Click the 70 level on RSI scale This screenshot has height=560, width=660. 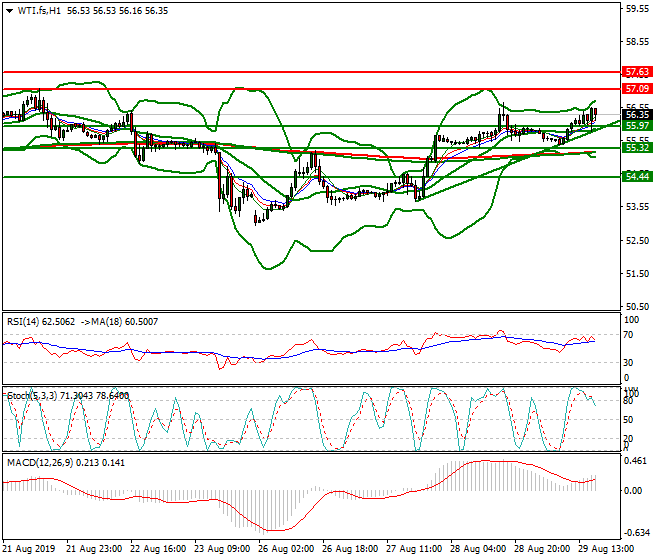coord(628,335)
